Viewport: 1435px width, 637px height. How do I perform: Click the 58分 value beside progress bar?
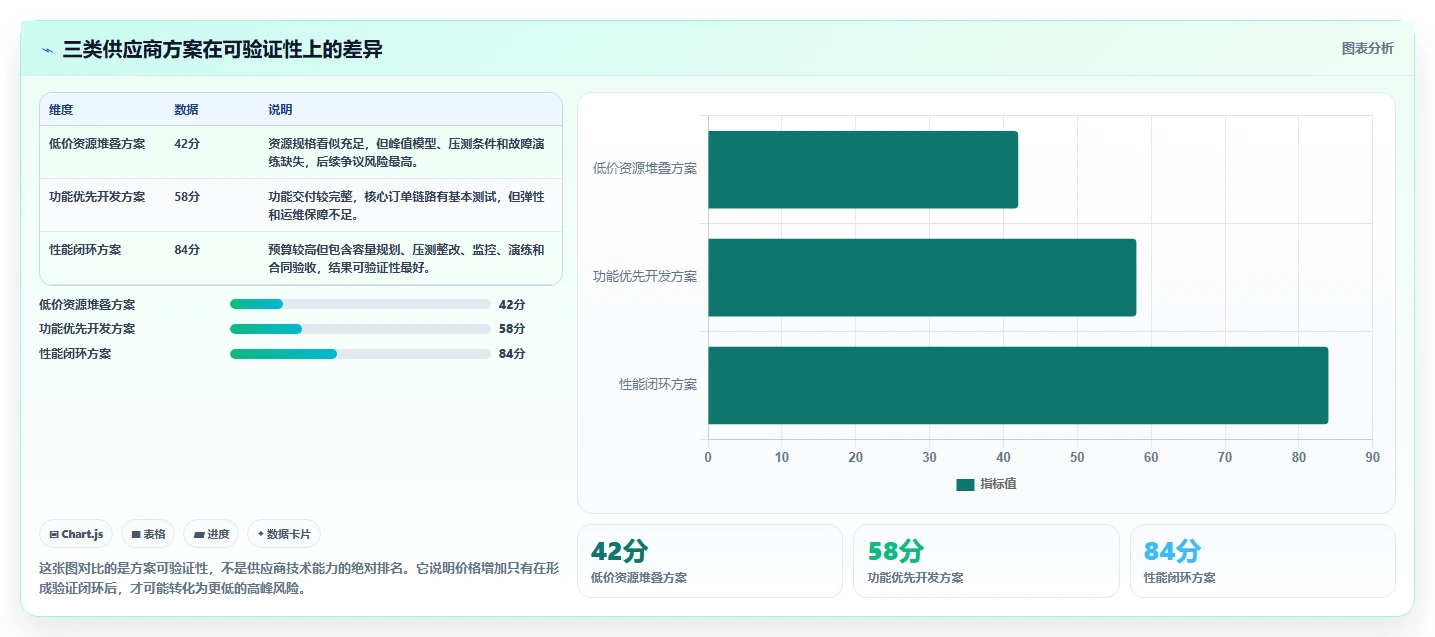pos(512,329)
